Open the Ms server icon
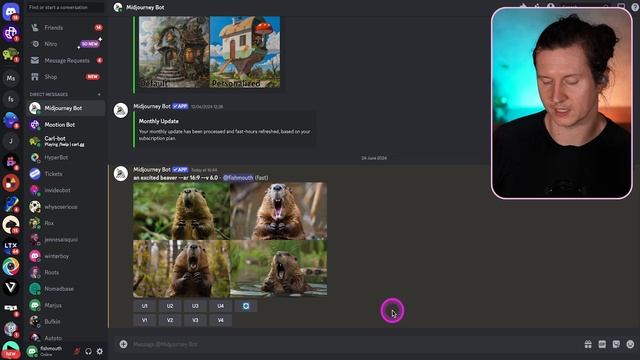Screen dimensions: 640x360 point(11,78)
